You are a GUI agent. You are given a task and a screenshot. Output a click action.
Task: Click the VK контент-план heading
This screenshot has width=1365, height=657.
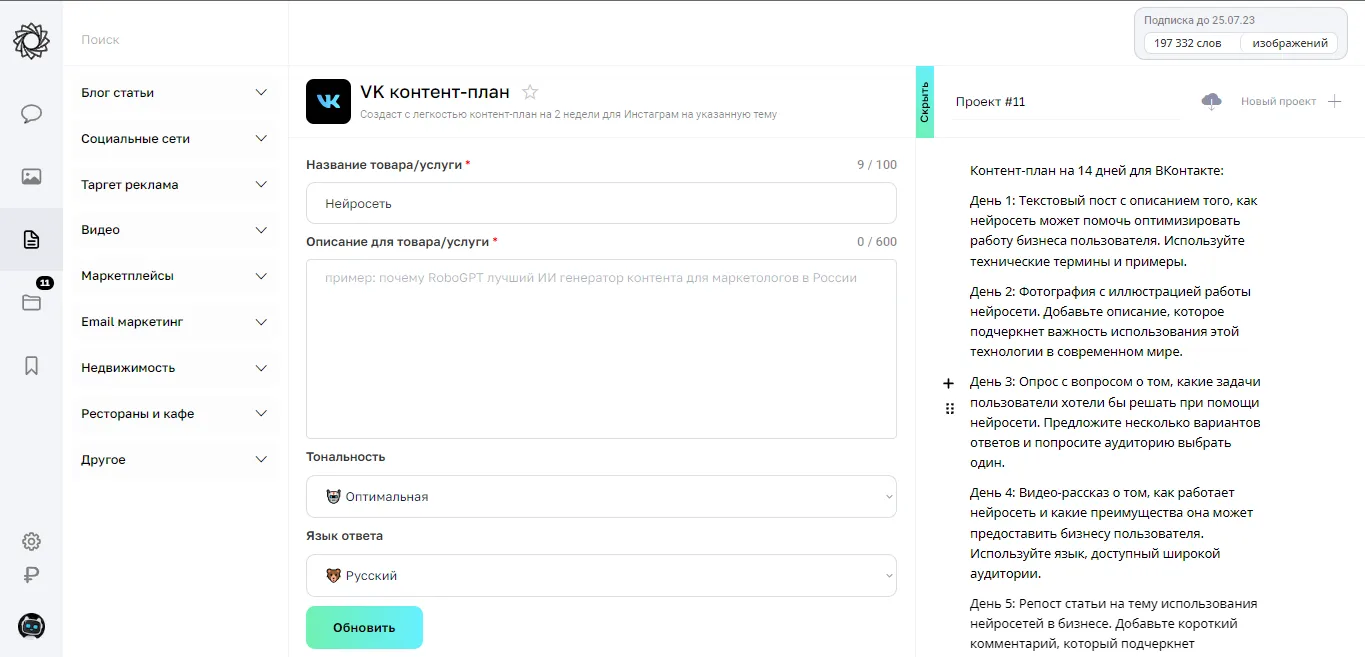pos(435,92)
